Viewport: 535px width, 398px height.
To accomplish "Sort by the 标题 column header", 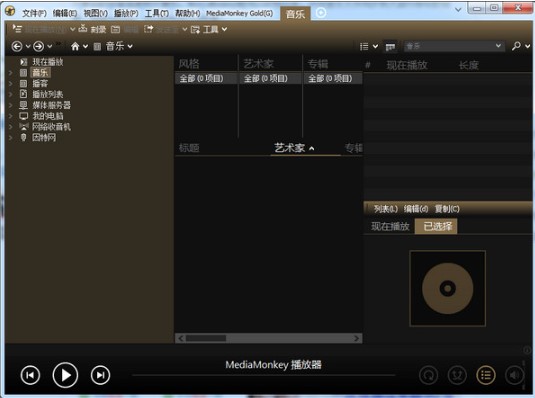I will click(189, 148).
